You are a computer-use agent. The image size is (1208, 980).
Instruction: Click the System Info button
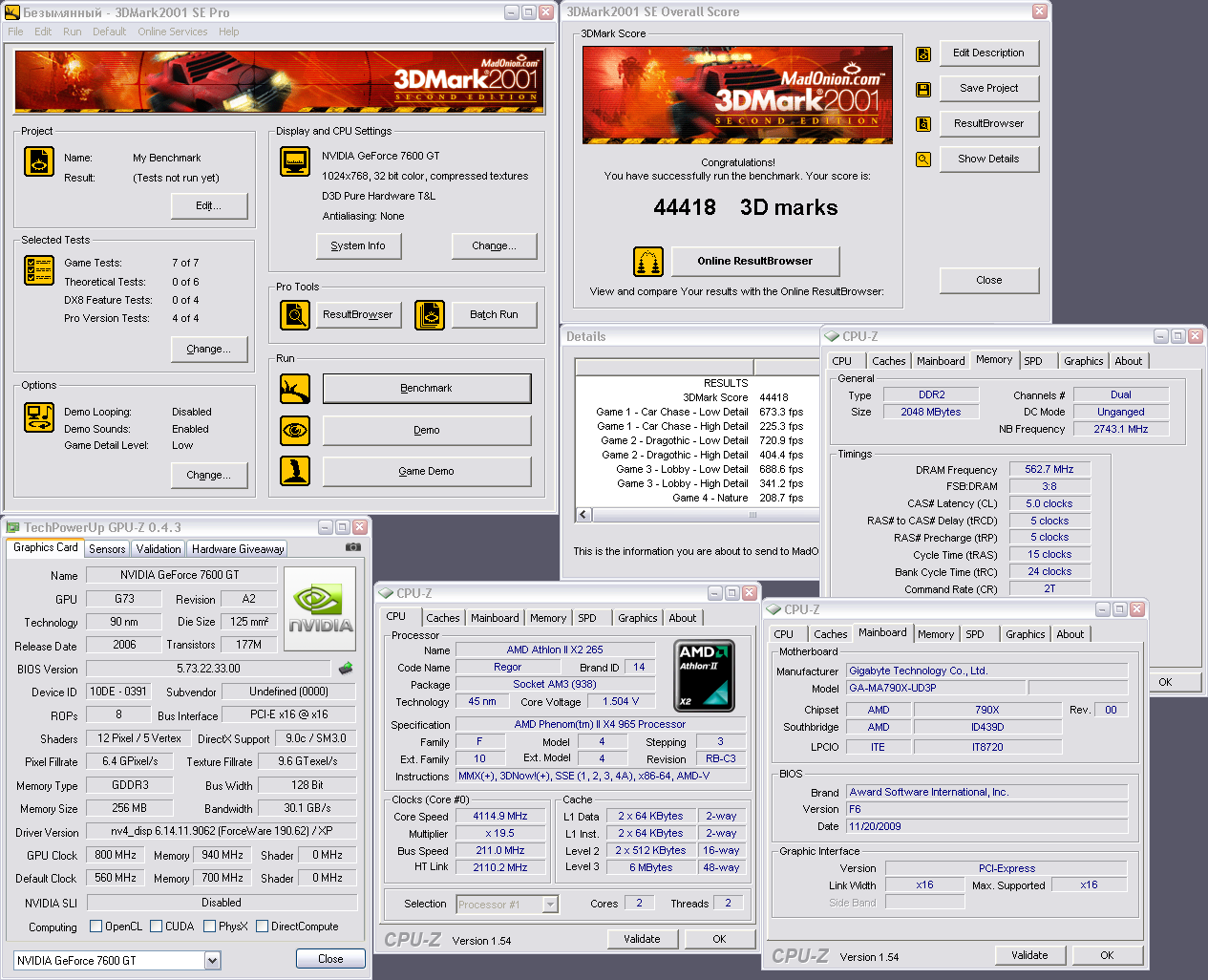click(x=358, y=245)
